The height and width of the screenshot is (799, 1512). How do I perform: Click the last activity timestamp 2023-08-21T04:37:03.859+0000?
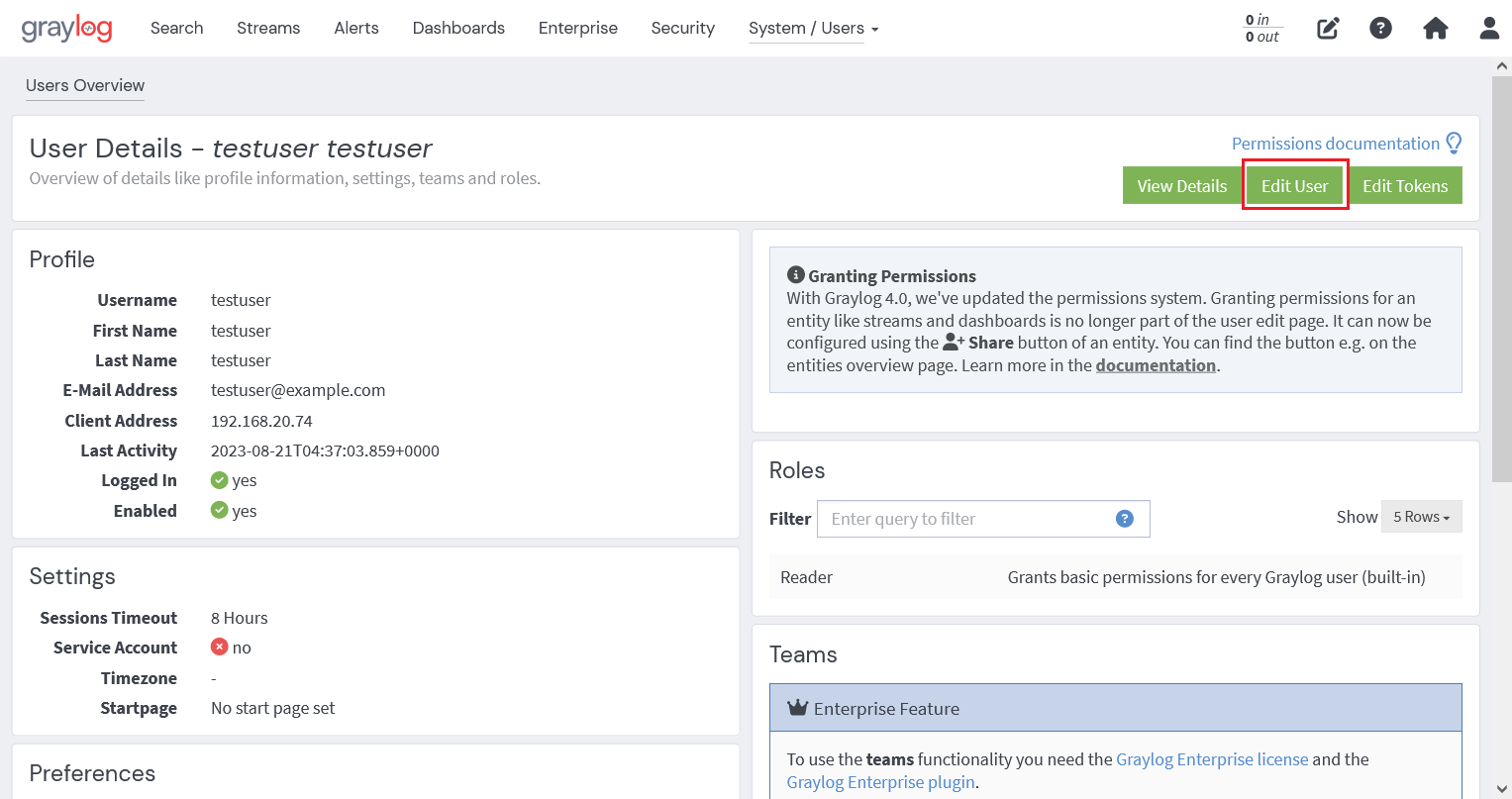click(x=325, y=450)
